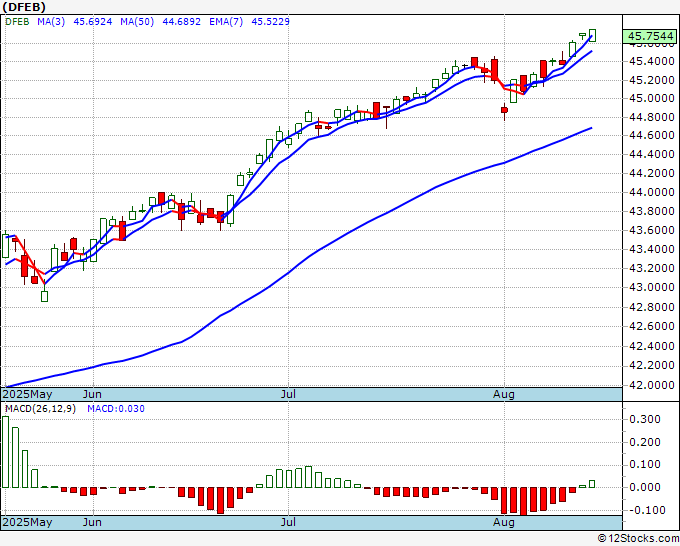
Task: Click the 43.0000 price axis label
Action: [652, 287]
